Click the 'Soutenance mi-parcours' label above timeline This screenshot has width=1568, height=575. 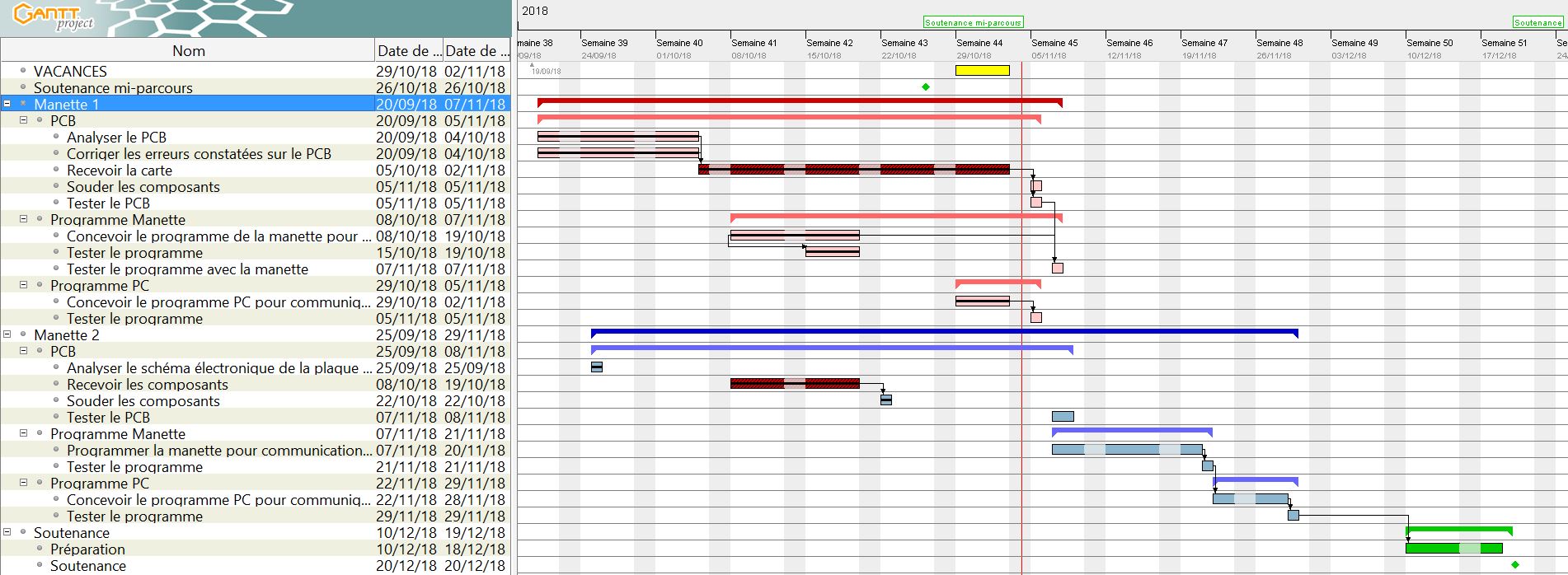973,23
